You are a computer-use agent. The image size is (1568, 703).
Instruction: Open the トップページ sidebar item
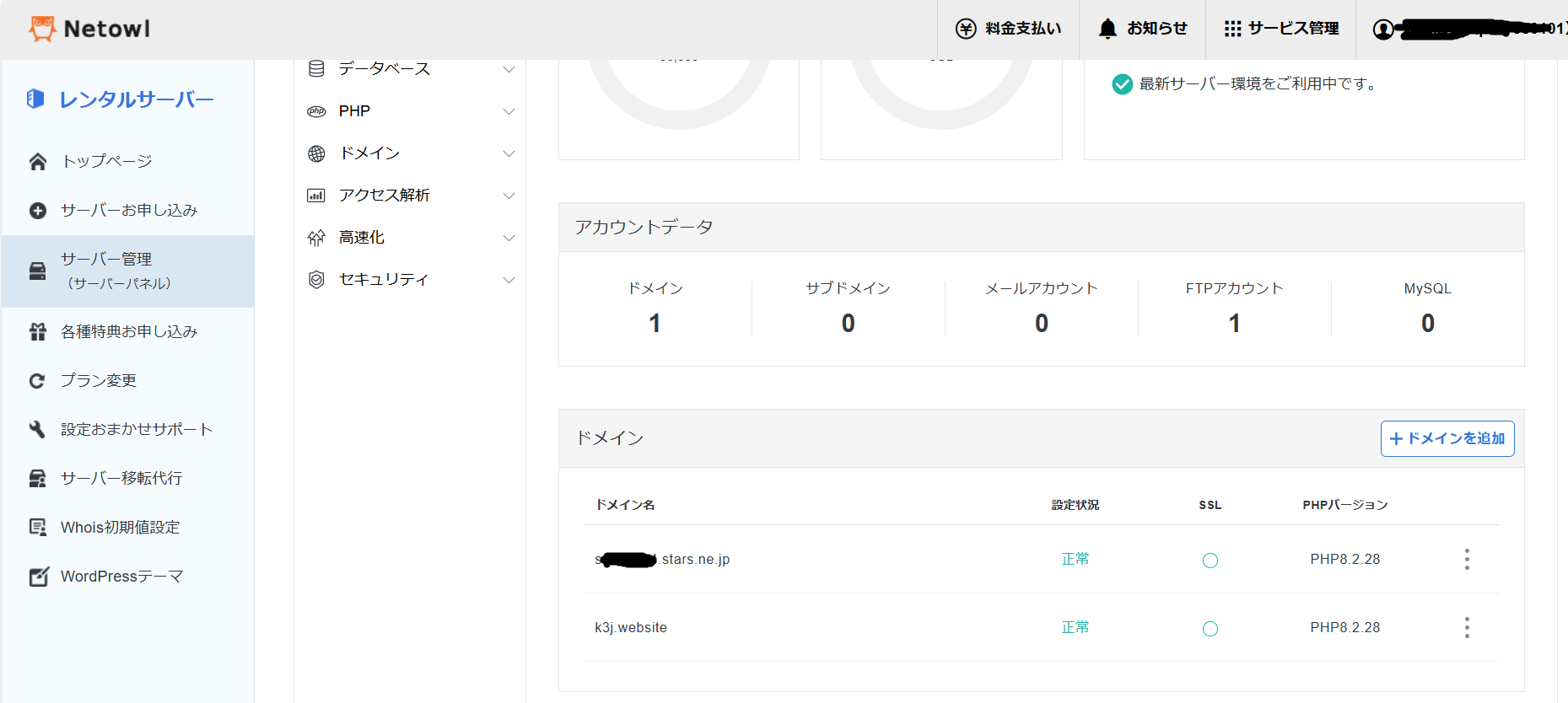point(128,161)
